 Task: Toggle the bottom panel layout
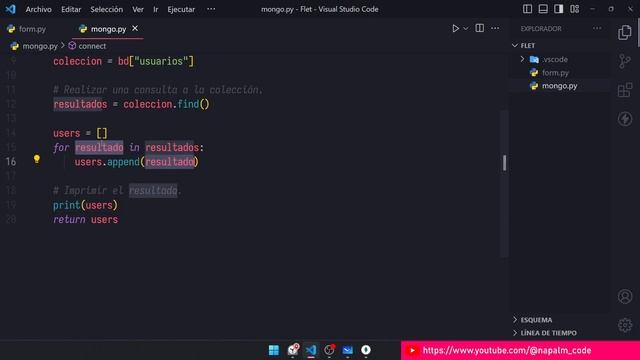[x=543, y=9]
